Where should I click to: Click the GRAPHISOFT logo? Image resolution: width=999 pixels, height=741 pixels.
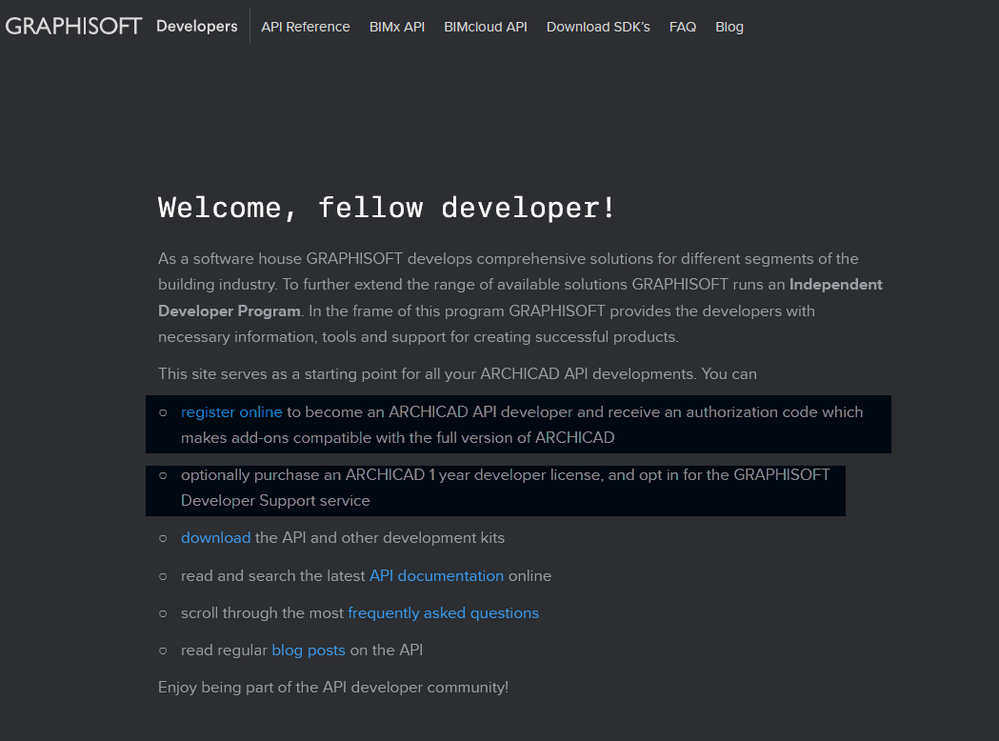(x=73, y=26)
